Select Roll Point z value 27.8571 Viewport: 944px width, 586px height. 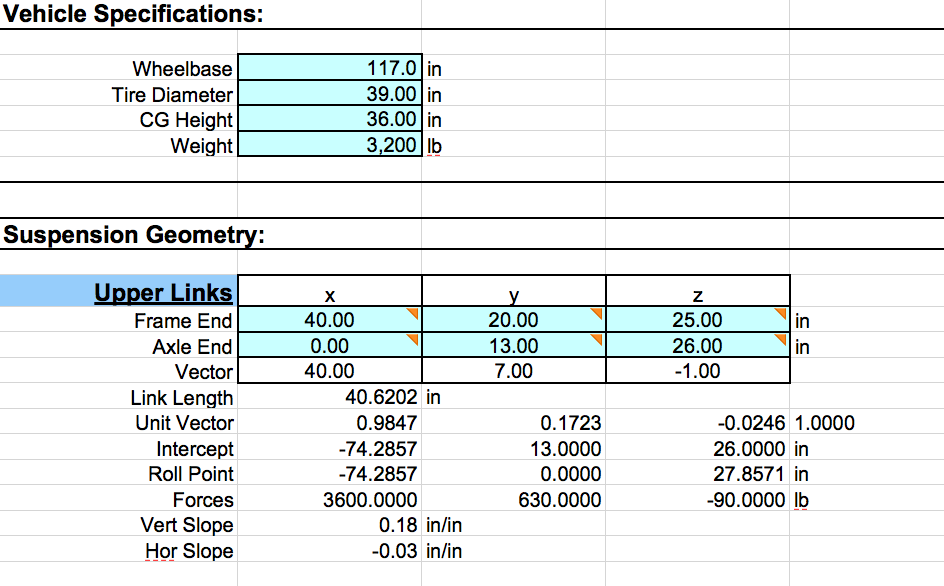pos(749,473)
